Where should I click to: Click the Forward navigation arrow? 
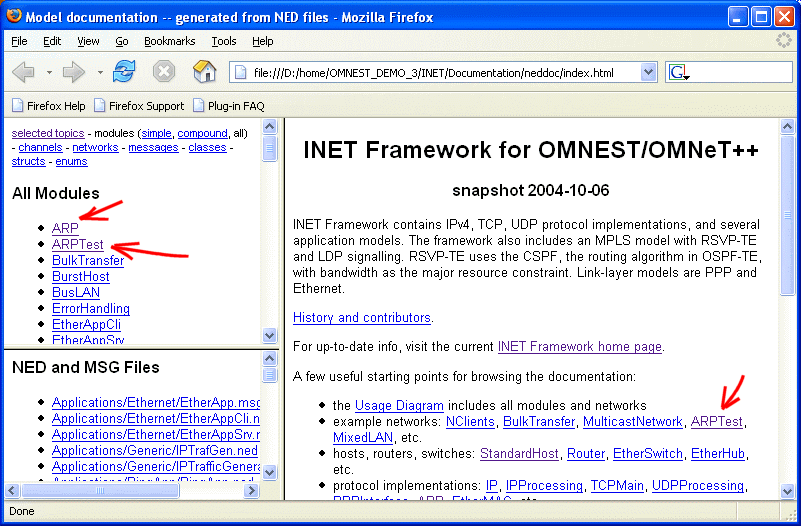74,72
